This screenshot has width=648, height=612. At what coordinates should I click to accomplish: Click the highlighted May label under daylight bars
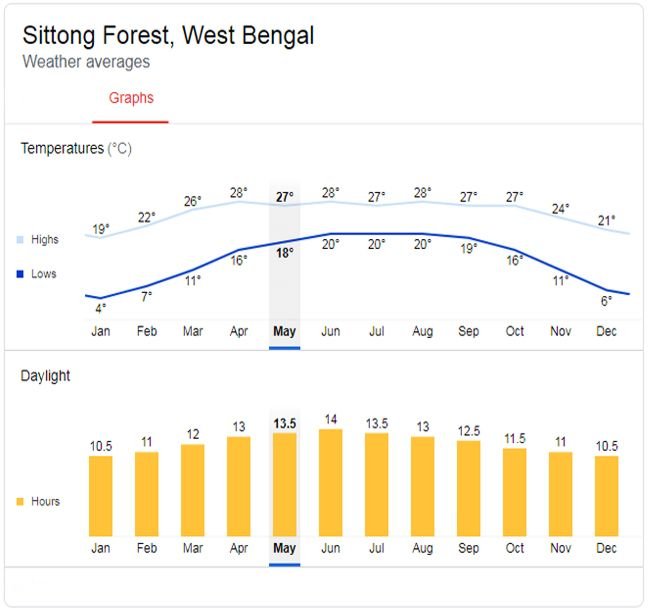point(284,549)
